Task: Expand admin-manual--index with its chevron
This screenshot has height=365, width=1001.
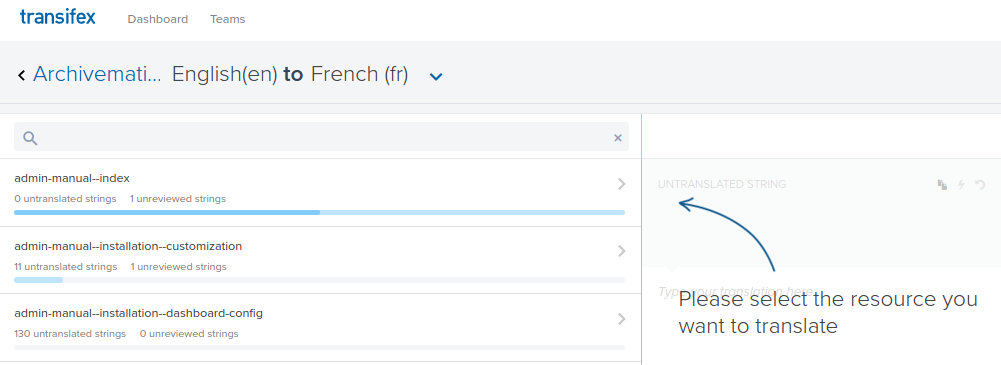Action: pos(622,184)
